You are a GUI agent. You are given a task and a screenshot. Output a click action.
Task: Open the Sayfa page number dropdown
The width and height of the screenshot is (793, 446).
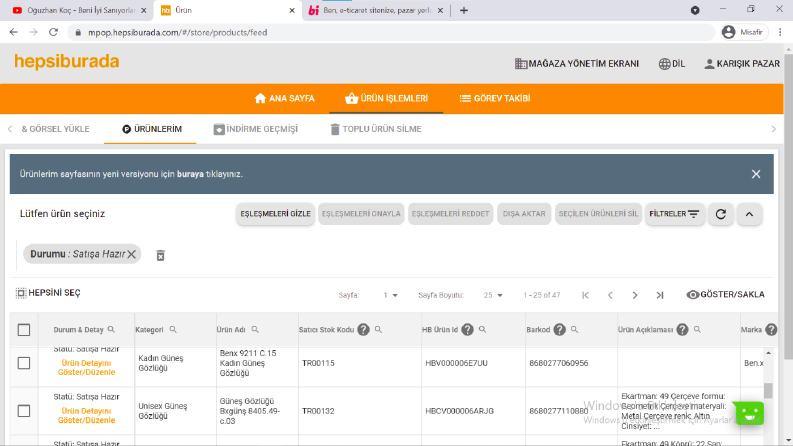(390, 295)
